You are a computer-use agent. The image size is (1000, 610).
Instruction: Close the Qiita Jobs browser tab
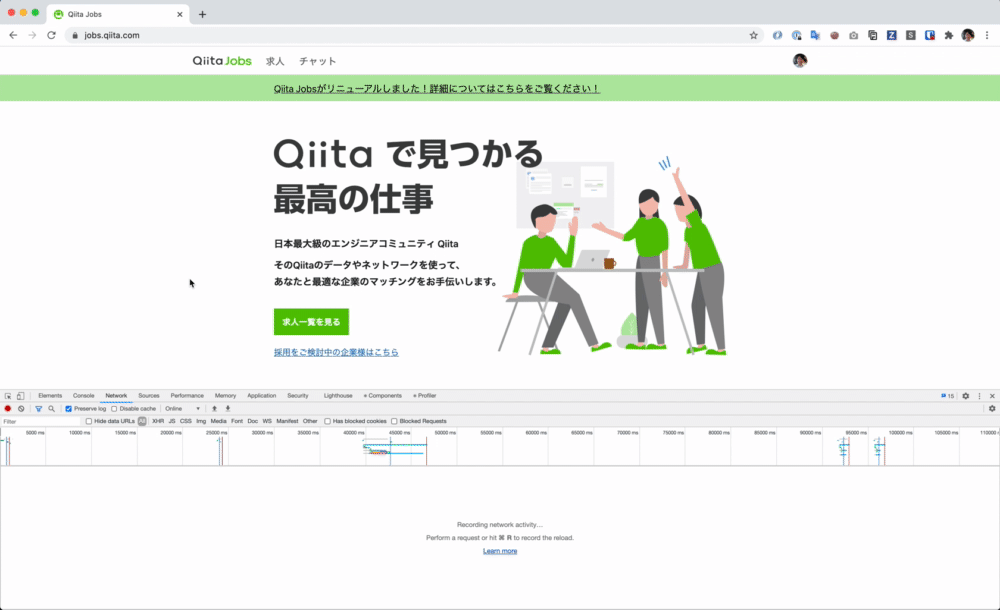[179, 14]
